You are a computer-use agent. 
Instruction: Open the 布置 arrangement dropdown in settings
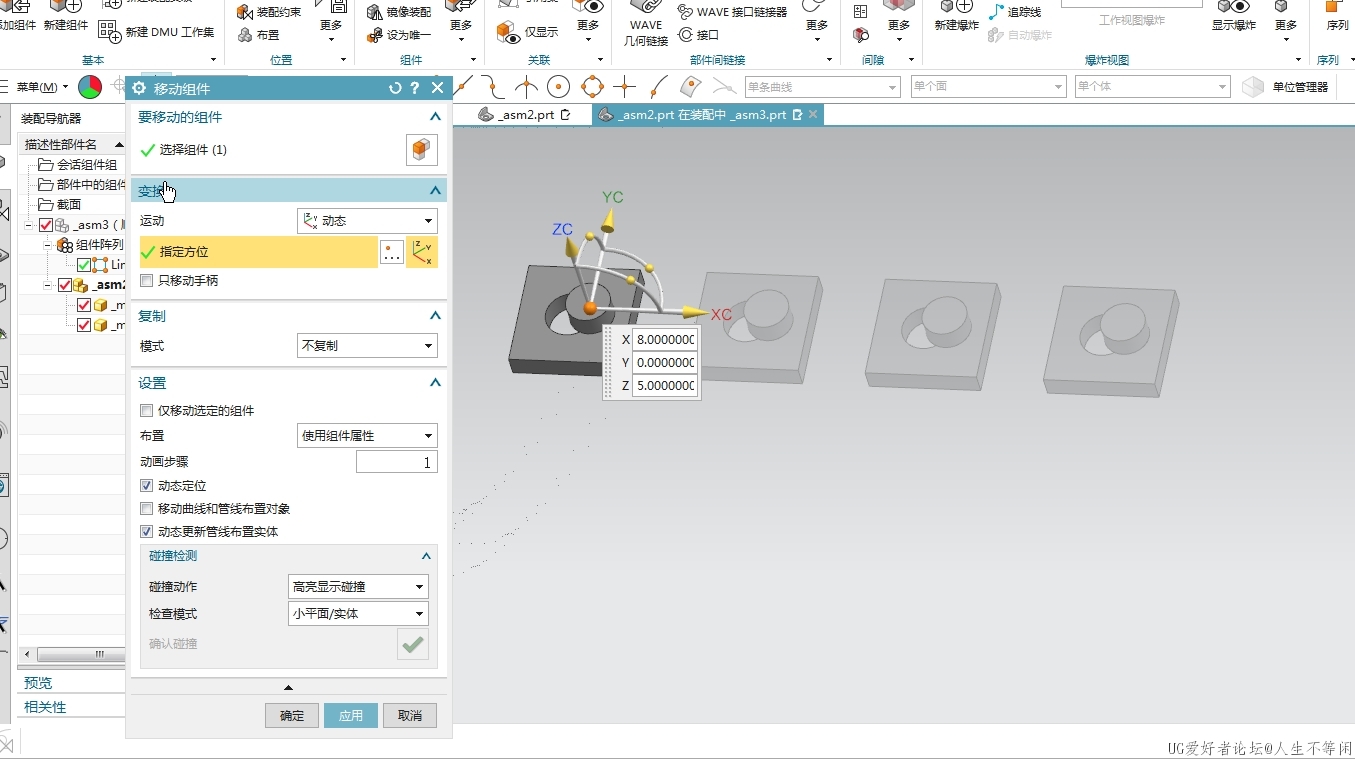tap(367, 436)
